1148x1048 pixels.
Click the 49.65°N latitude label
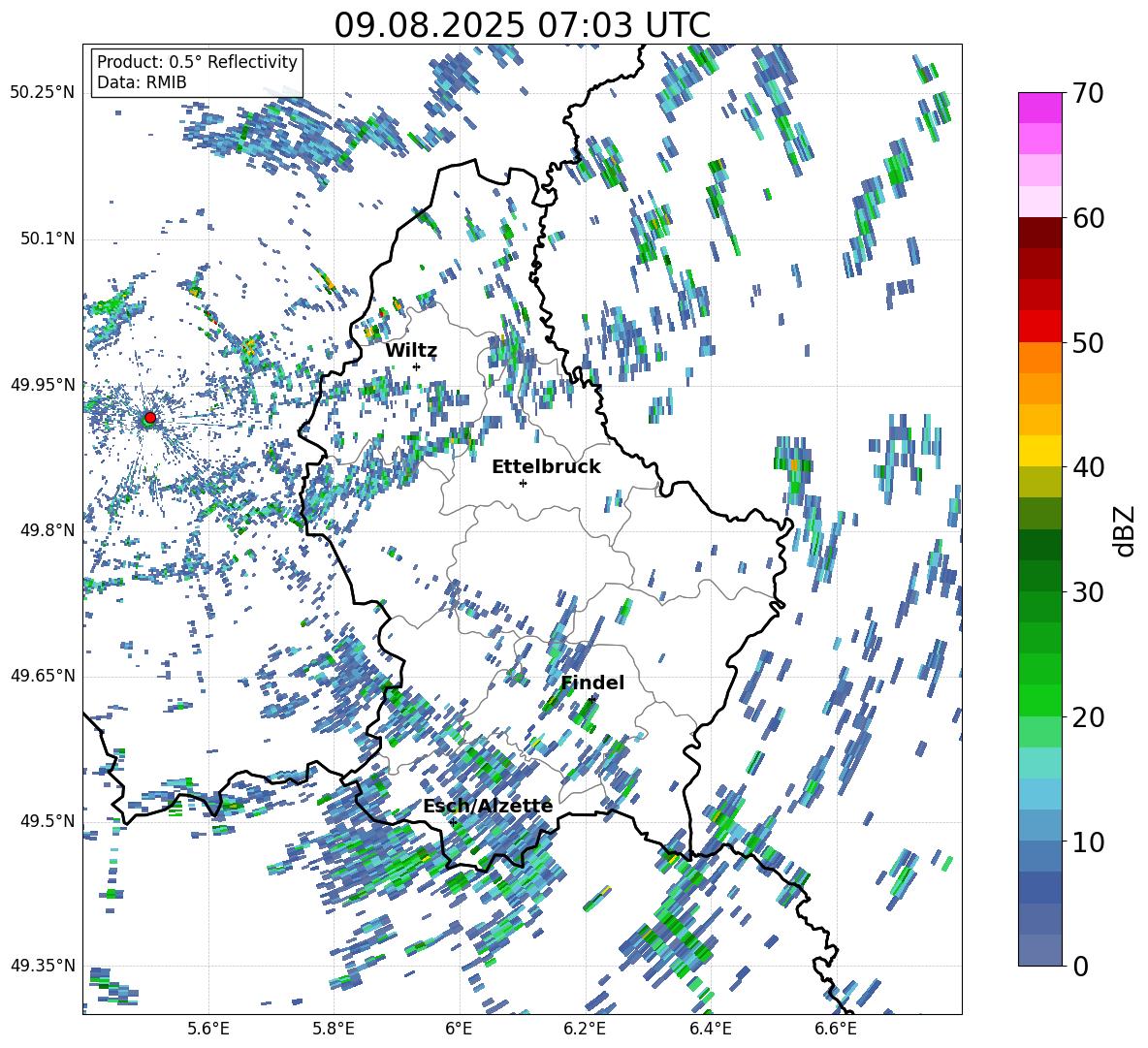[42, 676]
